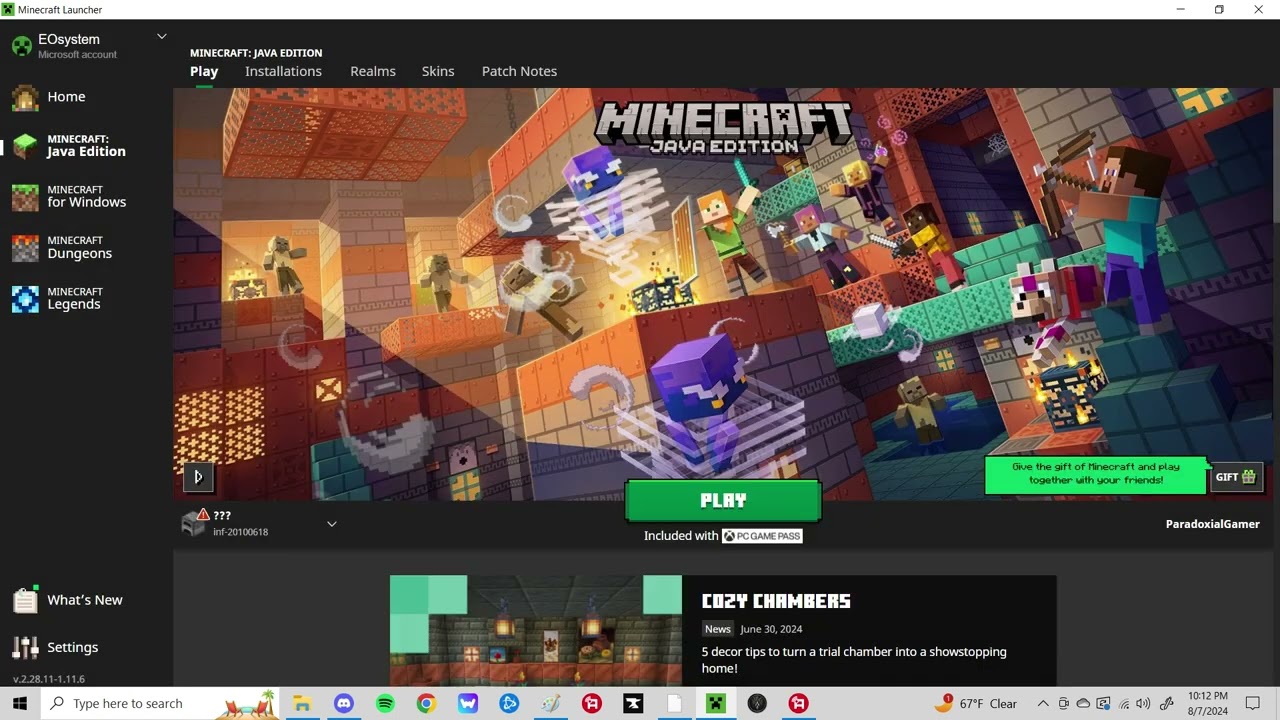Screen dimensions: 1280x720
Task: Open File Explorer from the taskbar
Action: coord(302,703)
